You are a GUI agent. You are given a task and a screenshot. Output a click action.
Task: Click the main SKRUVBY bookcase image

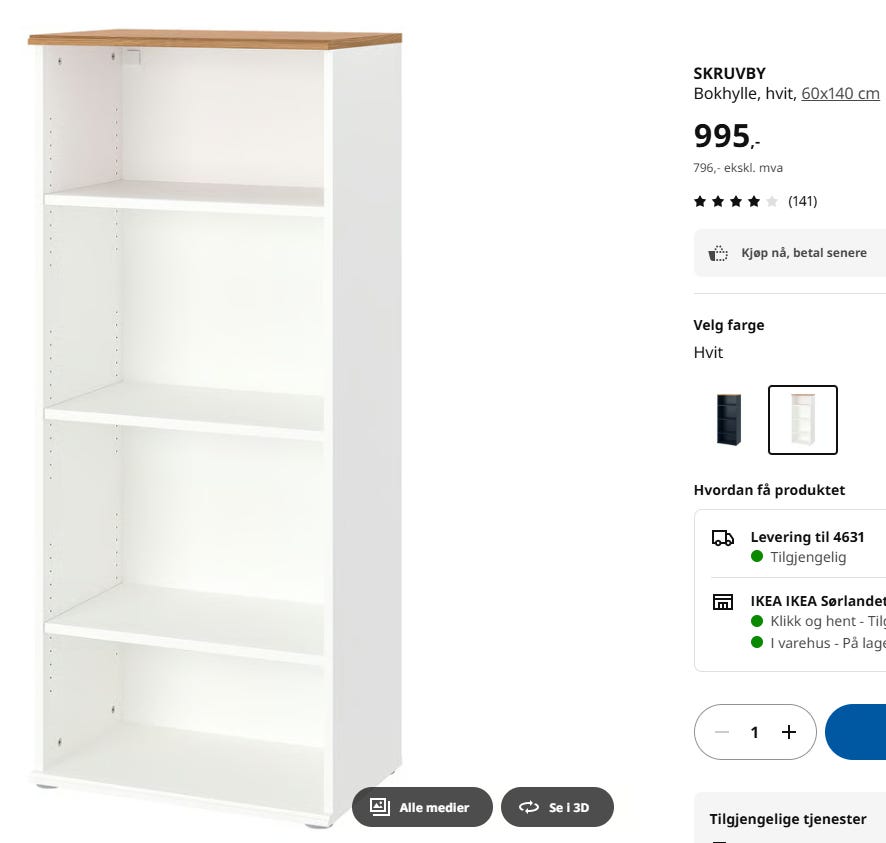pyautogui.click(x=215, y=429)
